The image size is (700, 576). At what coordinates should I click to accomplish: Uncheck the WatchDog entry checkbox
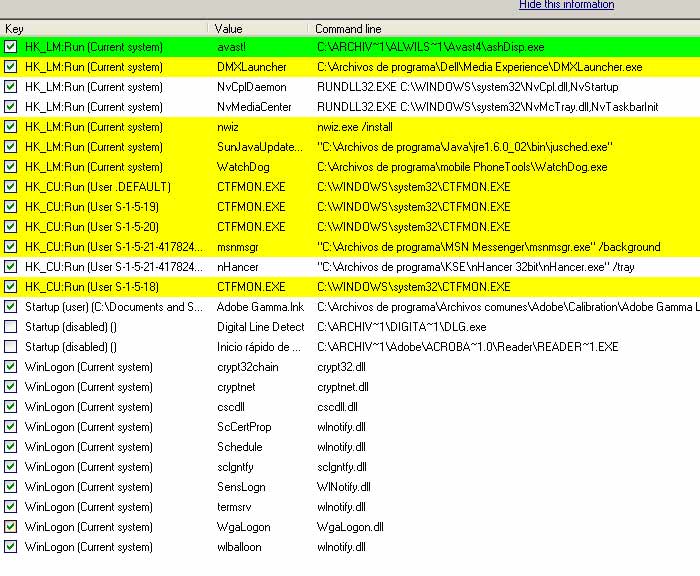10,167
